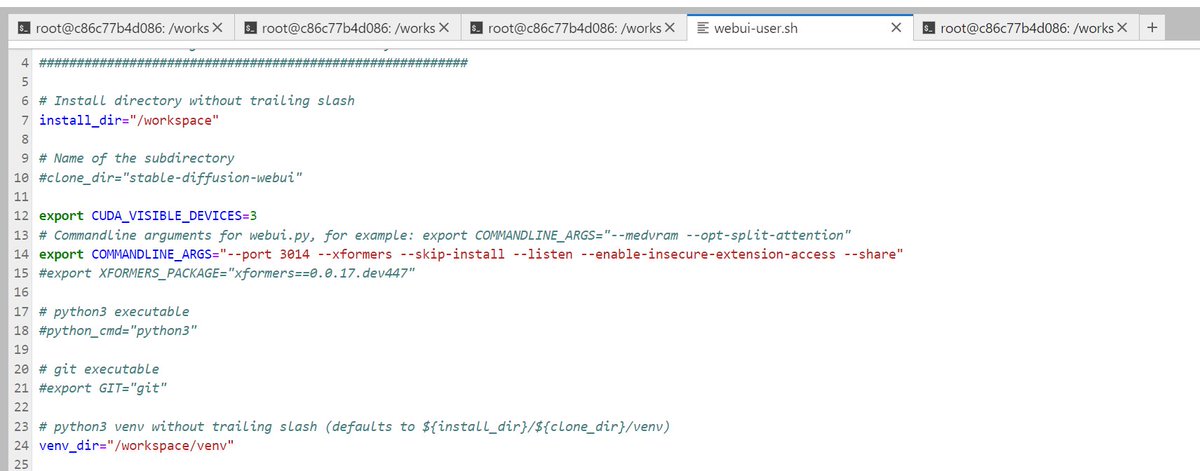
Task: Close the webui-user.sh tab
Action: pos(895,28)
